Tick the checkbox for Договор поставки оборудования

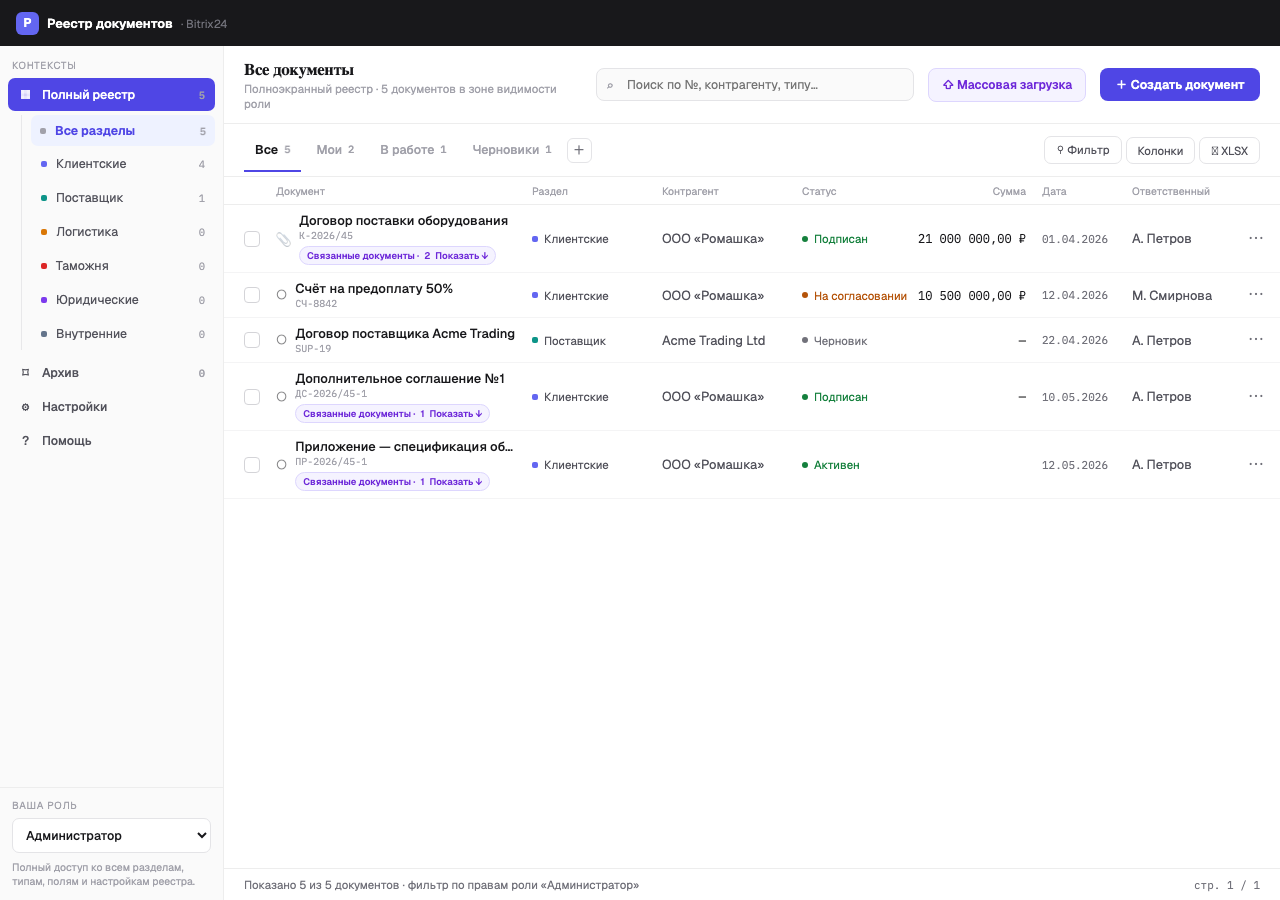252,239
